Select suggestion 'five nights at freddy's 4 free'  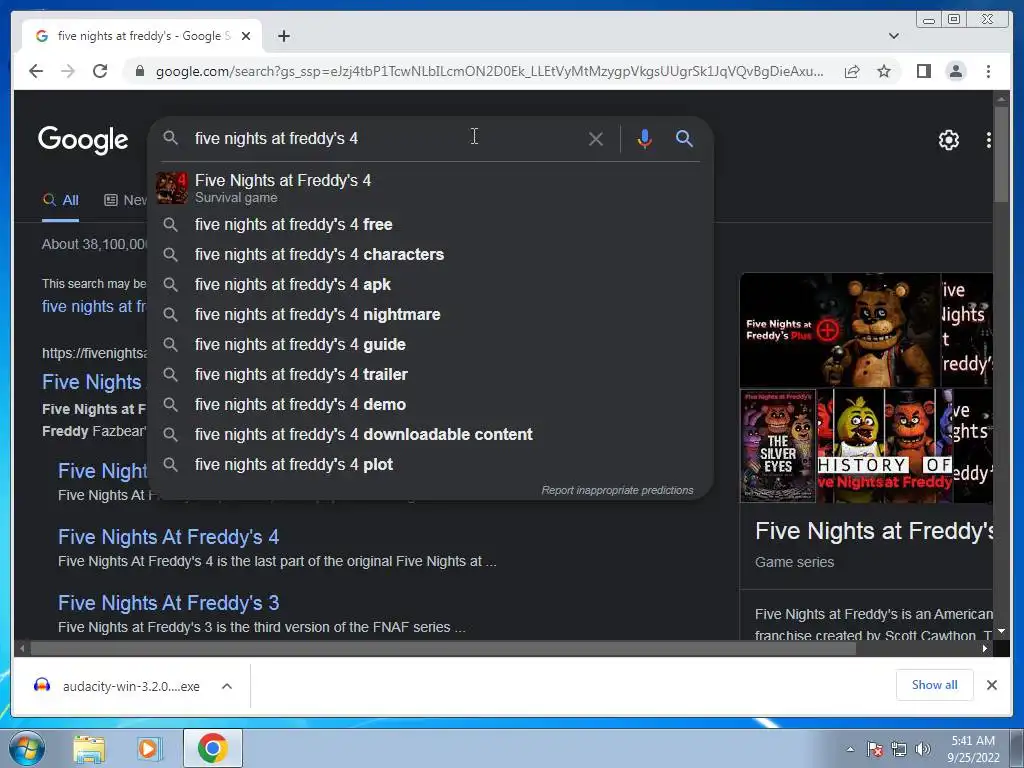[431, 225]
